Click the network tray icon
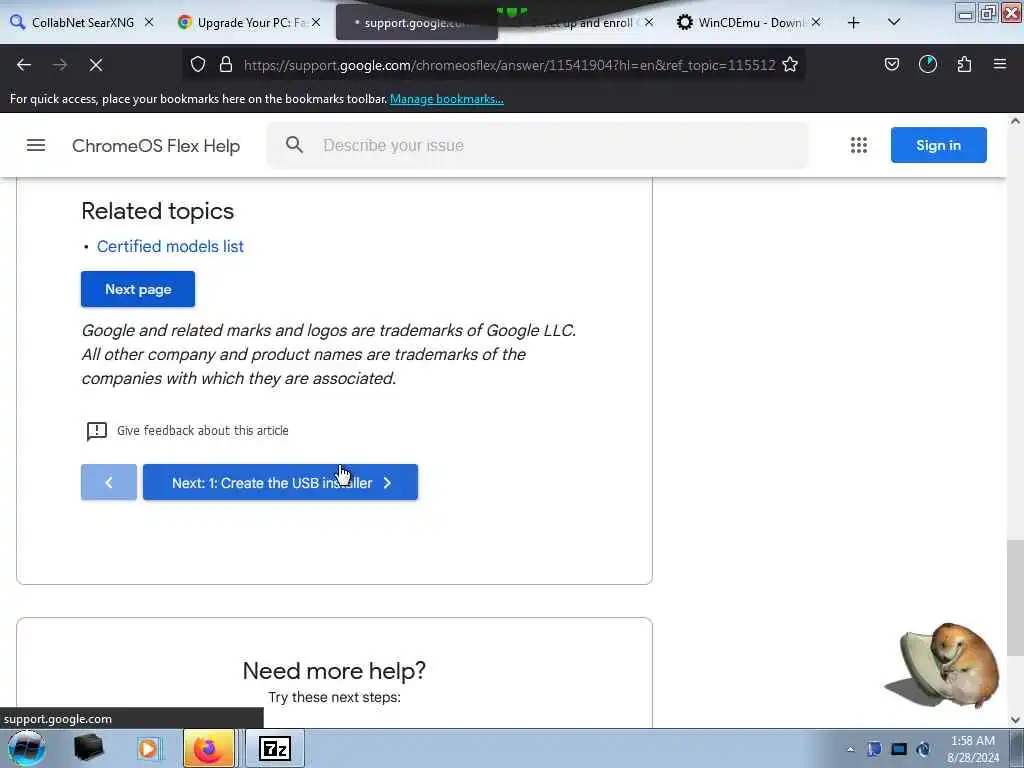 (x=899, y=749)
